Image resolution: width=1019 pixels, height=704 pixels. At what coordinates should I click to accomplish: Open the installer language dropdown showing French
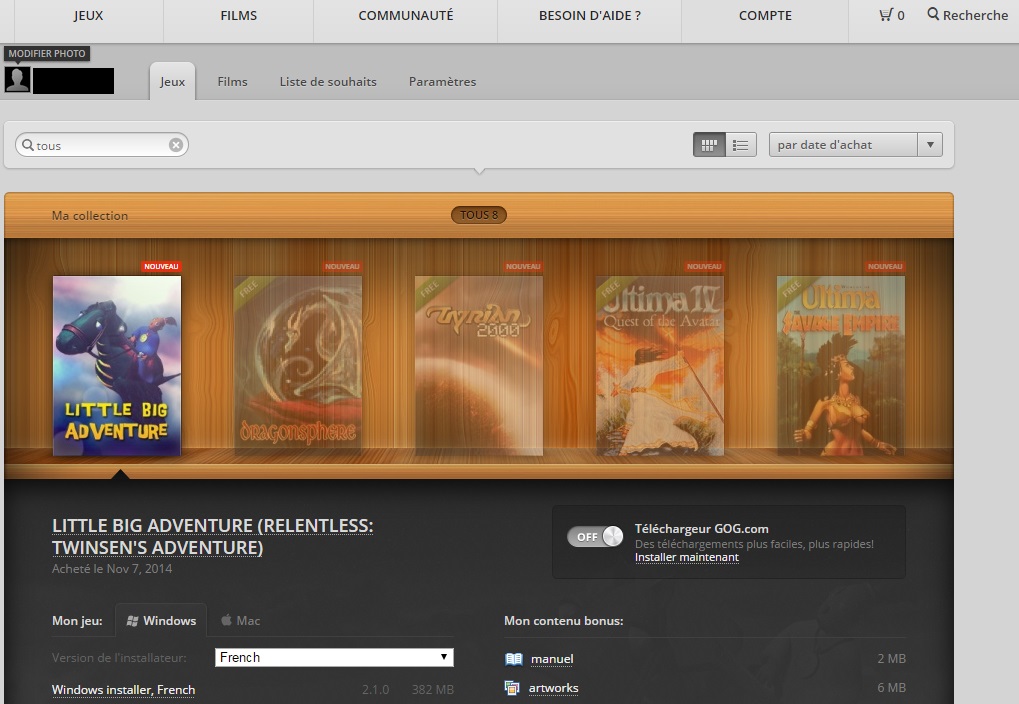pos(334,657)
